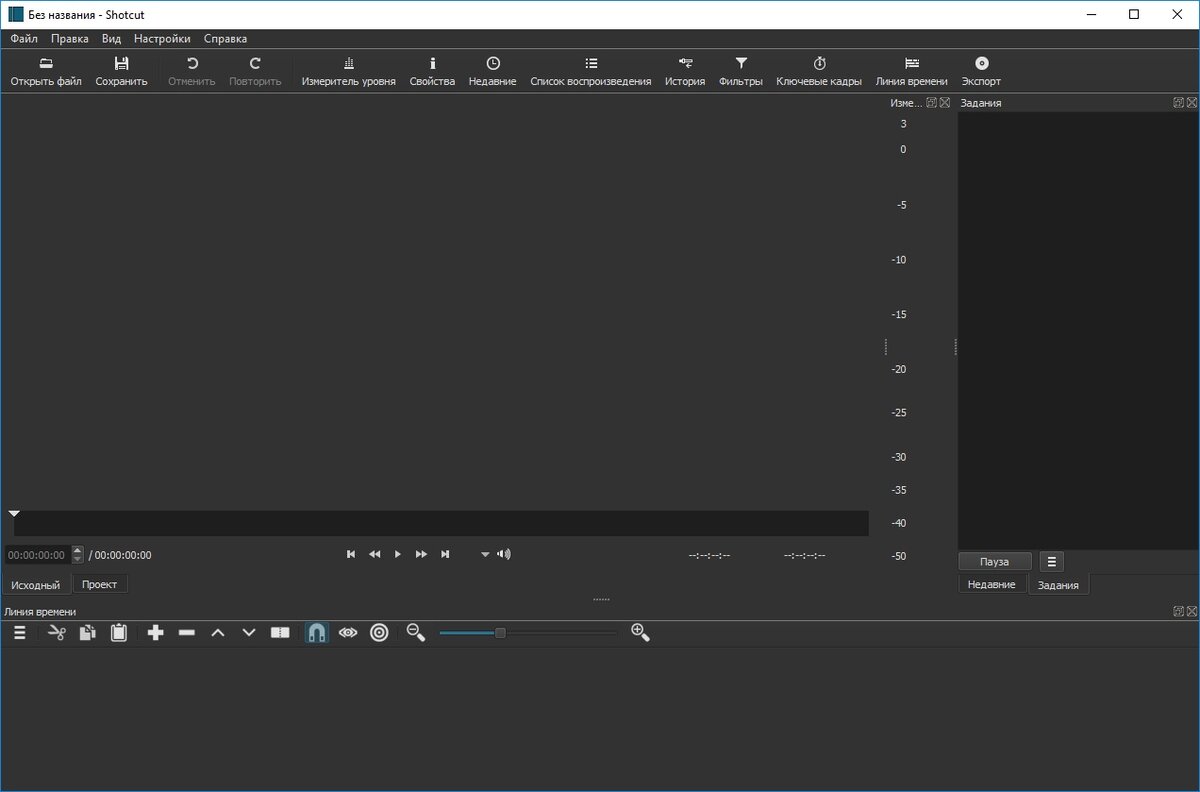Click the current timecode field

click(x=37, y=555)
